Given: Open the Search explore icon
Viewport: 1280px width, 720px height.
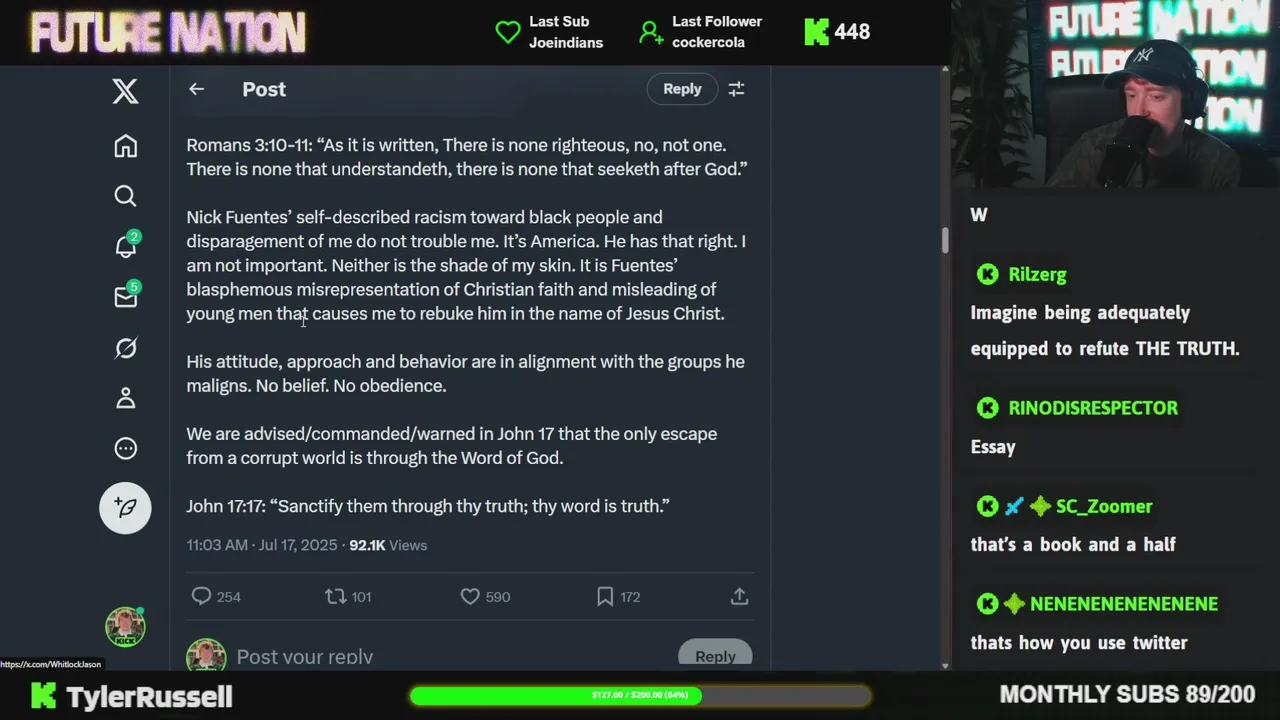Looking at the screenshot, I should tap(125, 196).
